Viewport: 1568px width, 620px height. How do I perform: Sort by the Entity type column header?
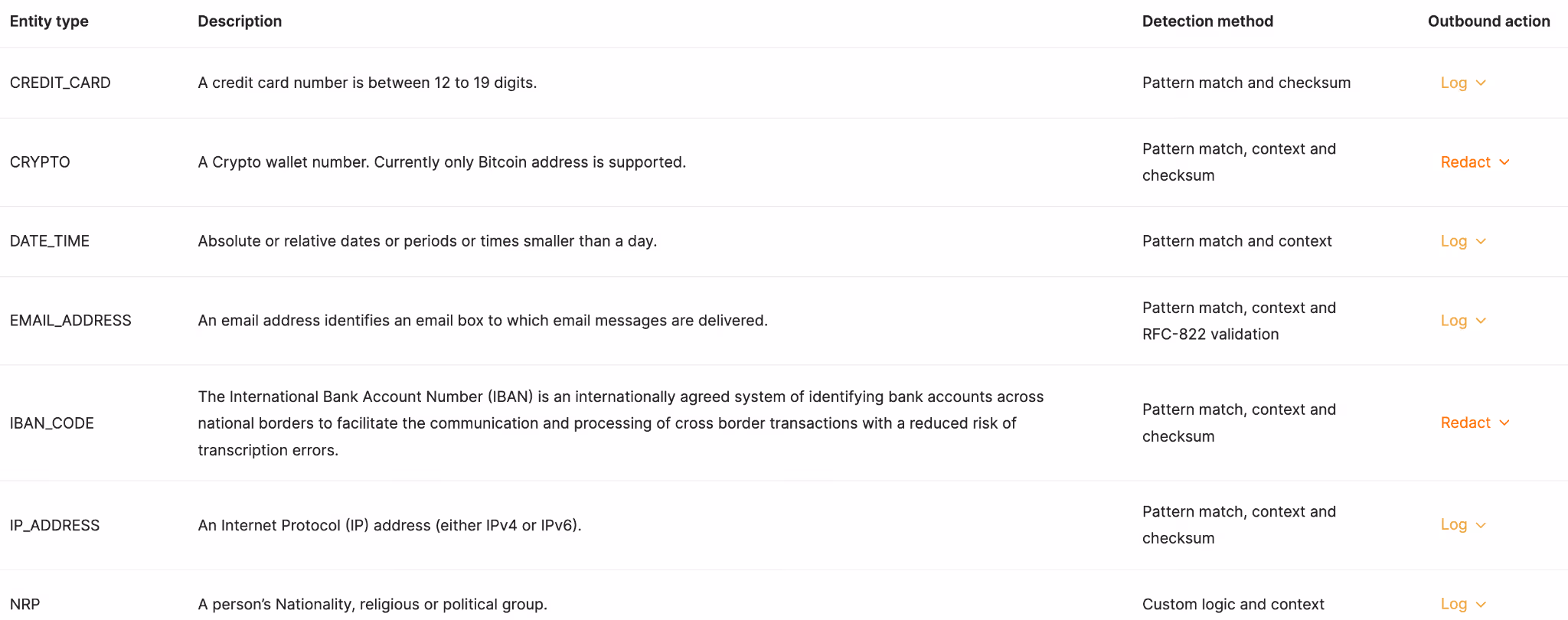(48, 21)
